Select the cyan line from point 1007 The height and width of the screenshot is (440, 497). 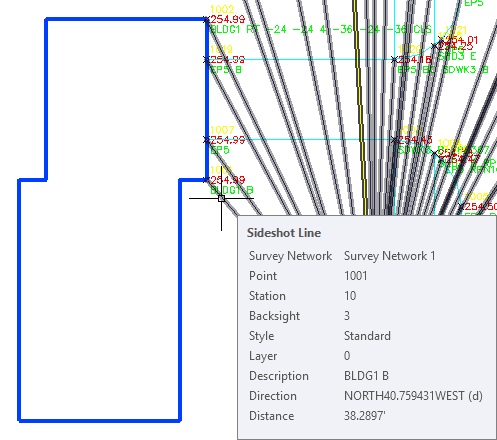tap(300, 140)
